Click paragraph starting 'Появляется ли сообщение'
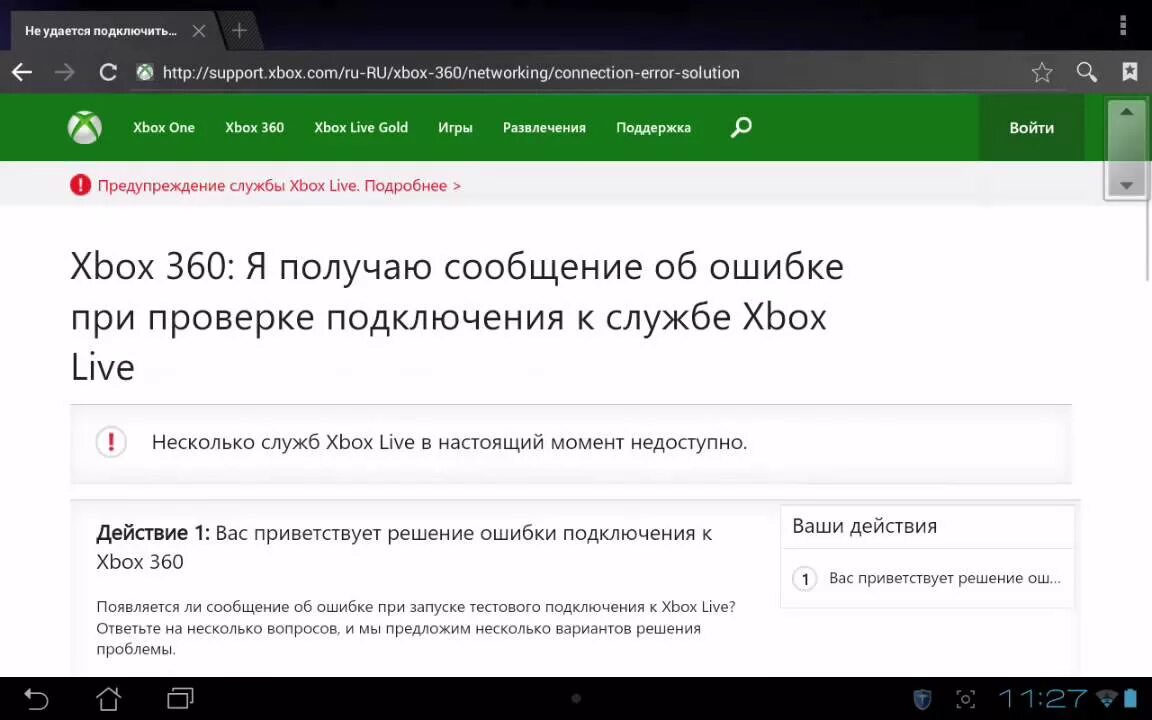1152x720 pixels. (416, 628)
